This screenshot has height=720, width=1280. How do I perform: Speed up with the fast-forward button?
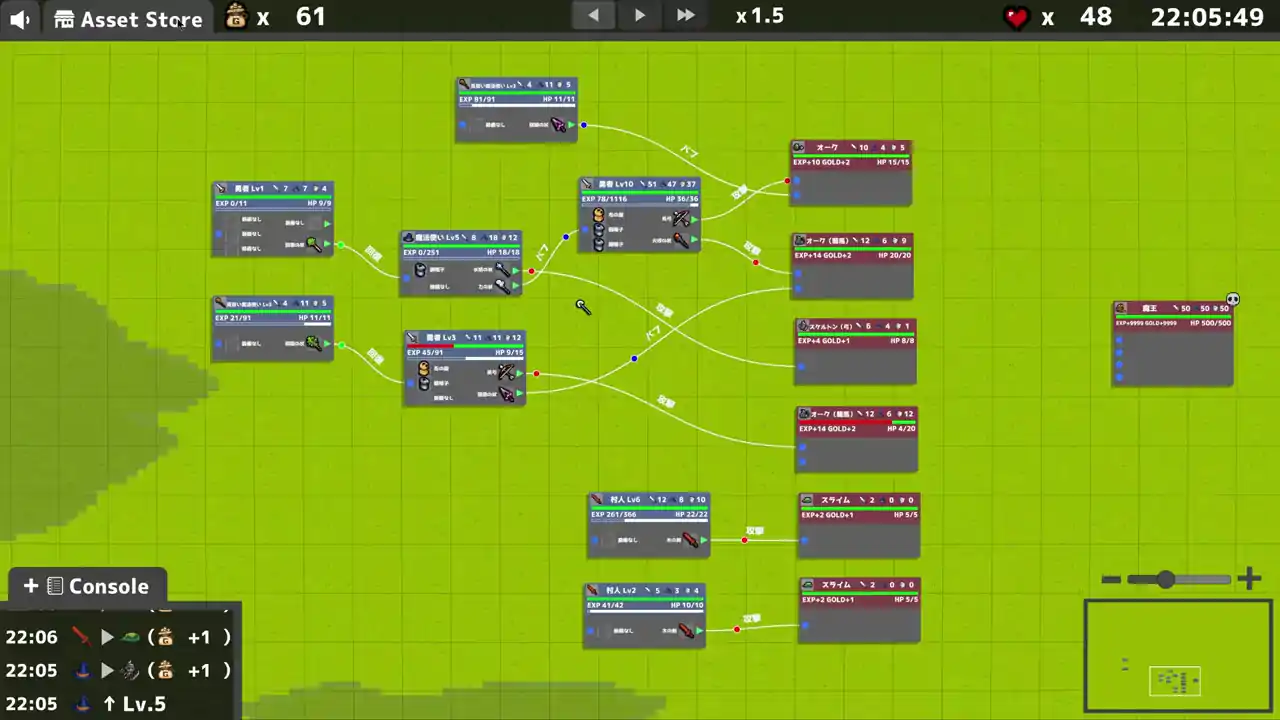(685, 15)
